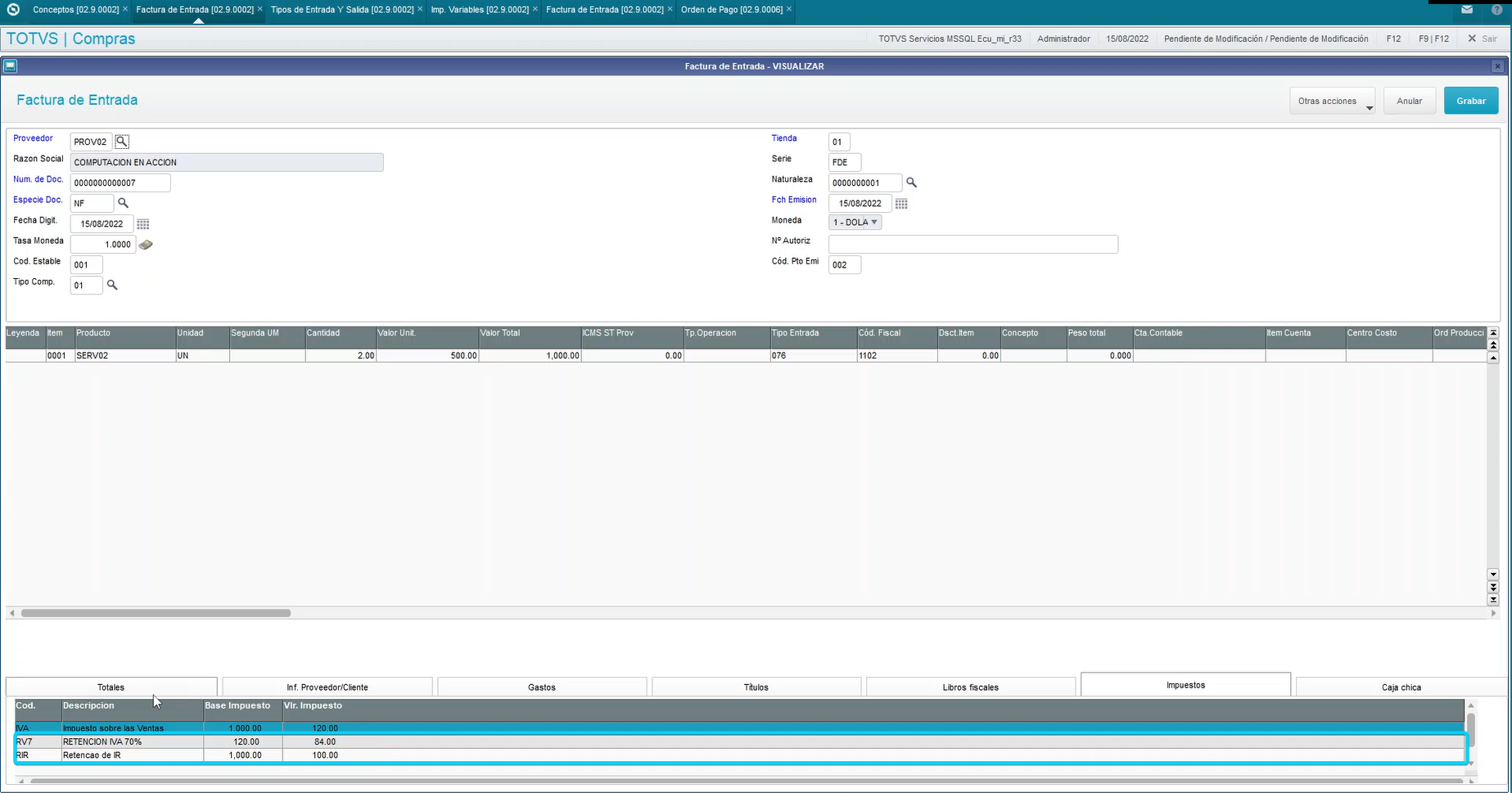Click the Anular button
The width and height of the screenshot is (1512, 793).
pyautogui.click(x=1409, y=100)
